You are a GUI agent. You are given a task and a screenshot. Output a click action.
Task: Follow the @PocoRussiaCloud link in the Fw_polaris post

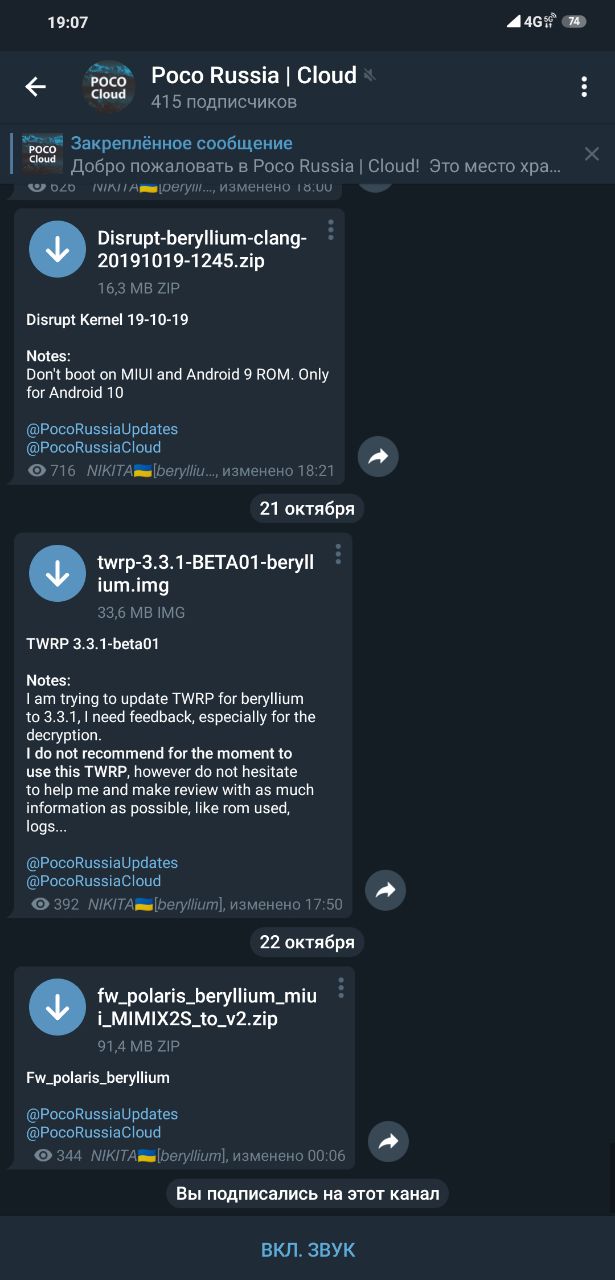(x=93, y=1132)
